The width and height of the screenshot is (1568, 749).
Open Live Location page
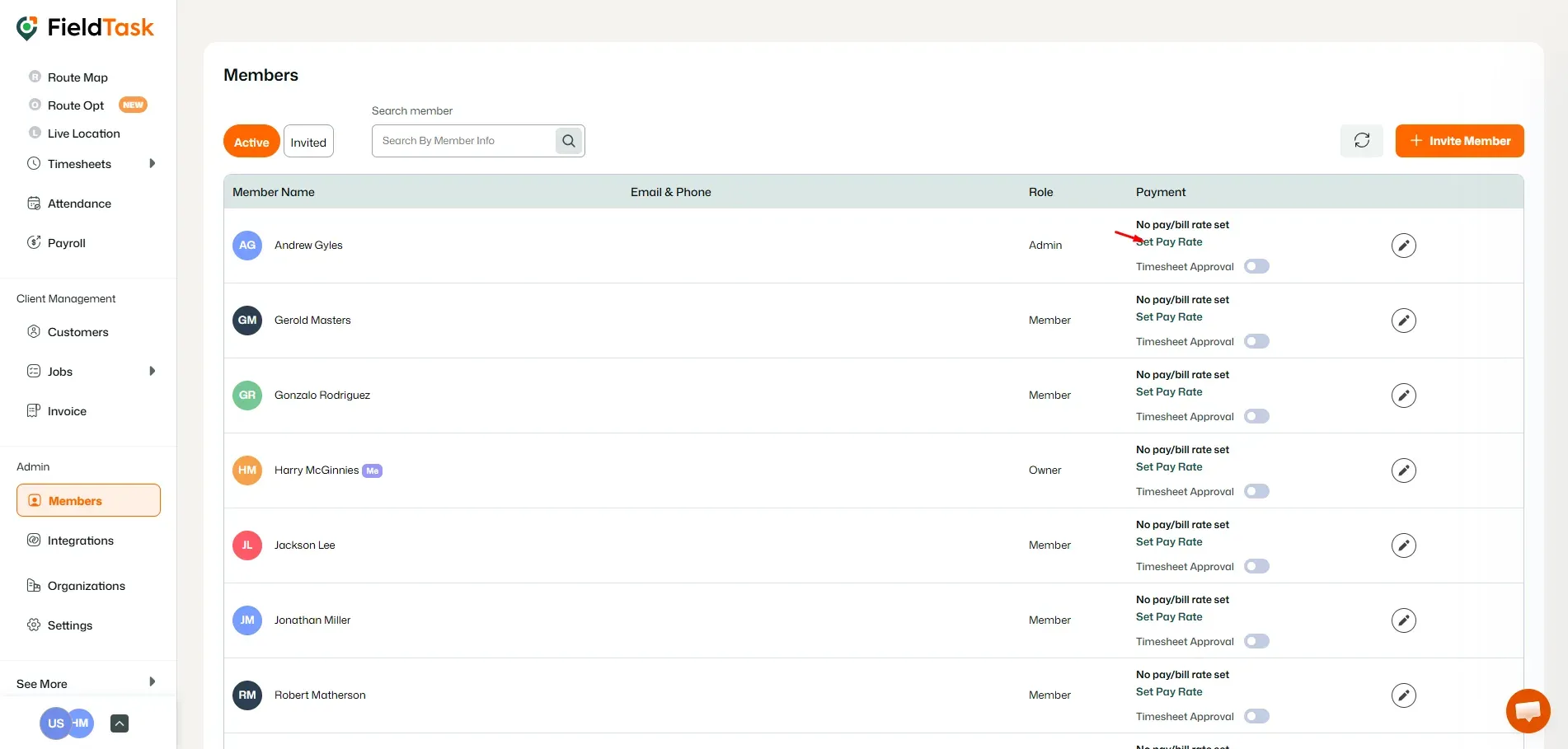[83, 133]
